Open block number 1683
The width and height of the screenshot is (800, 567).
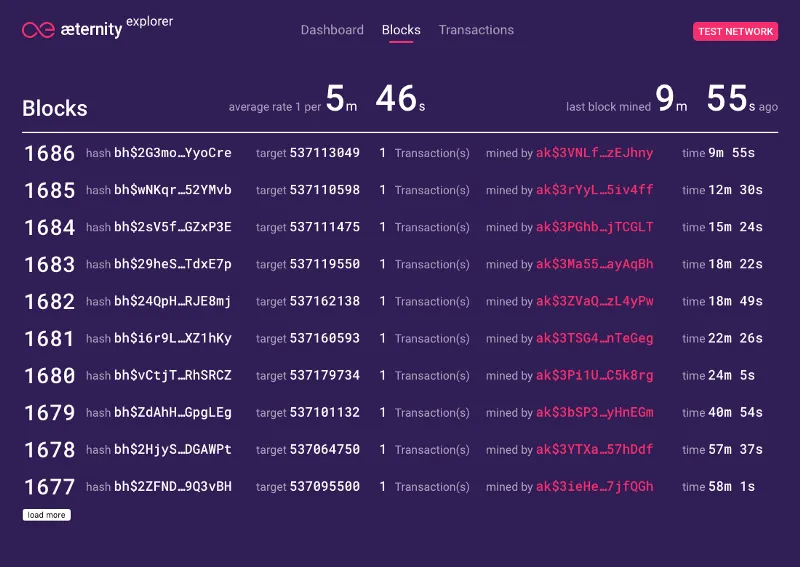click(x=49, y=264)
